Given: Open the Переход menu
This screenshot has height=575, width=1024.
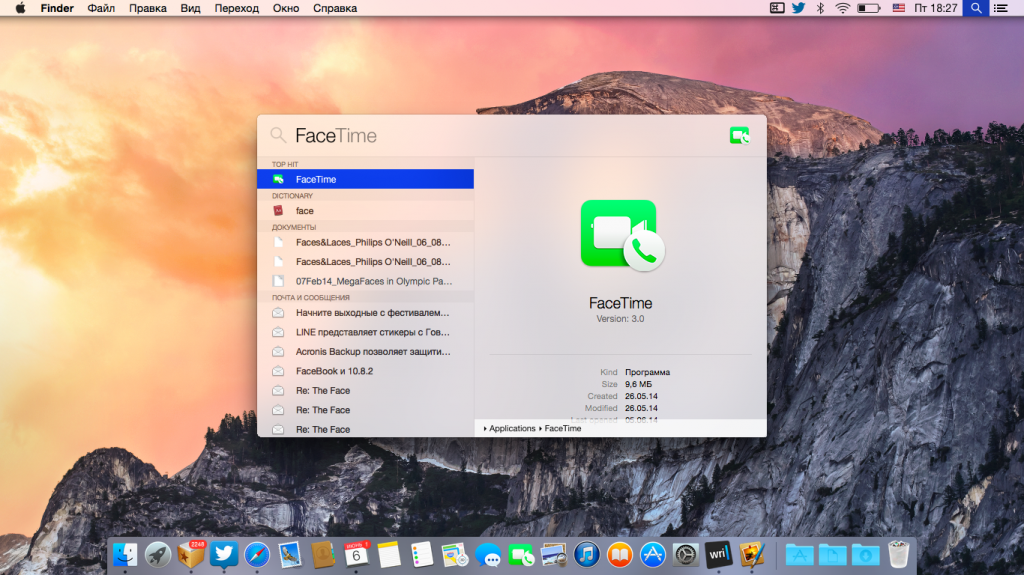Looking at the screenshot, I should [x=236, y=8].
